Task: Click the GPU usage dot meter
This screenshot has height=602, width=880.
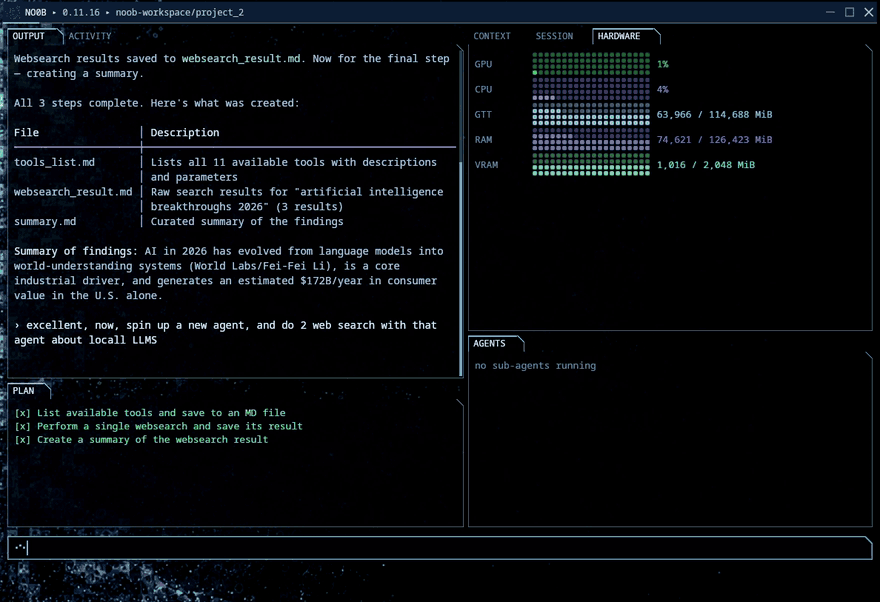Action: click(x=591, y=64)
